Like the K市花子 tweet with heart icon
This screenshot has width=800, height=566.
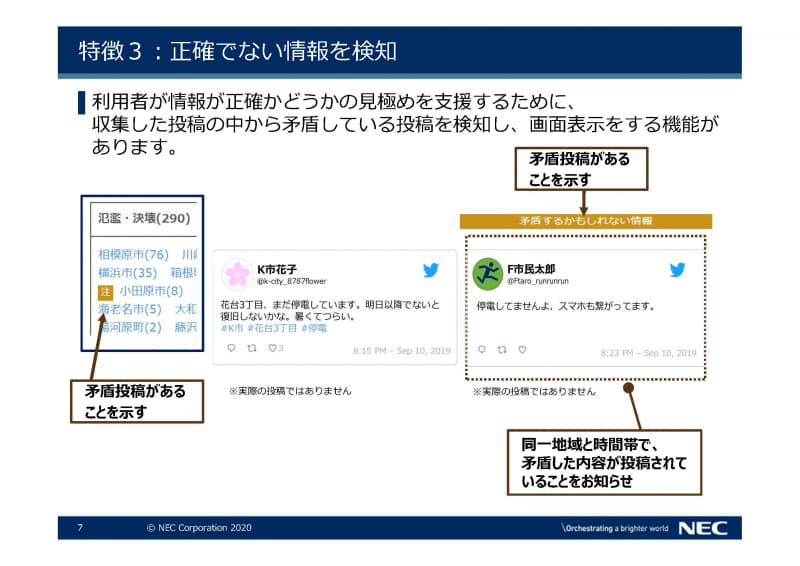pos(272,348)
